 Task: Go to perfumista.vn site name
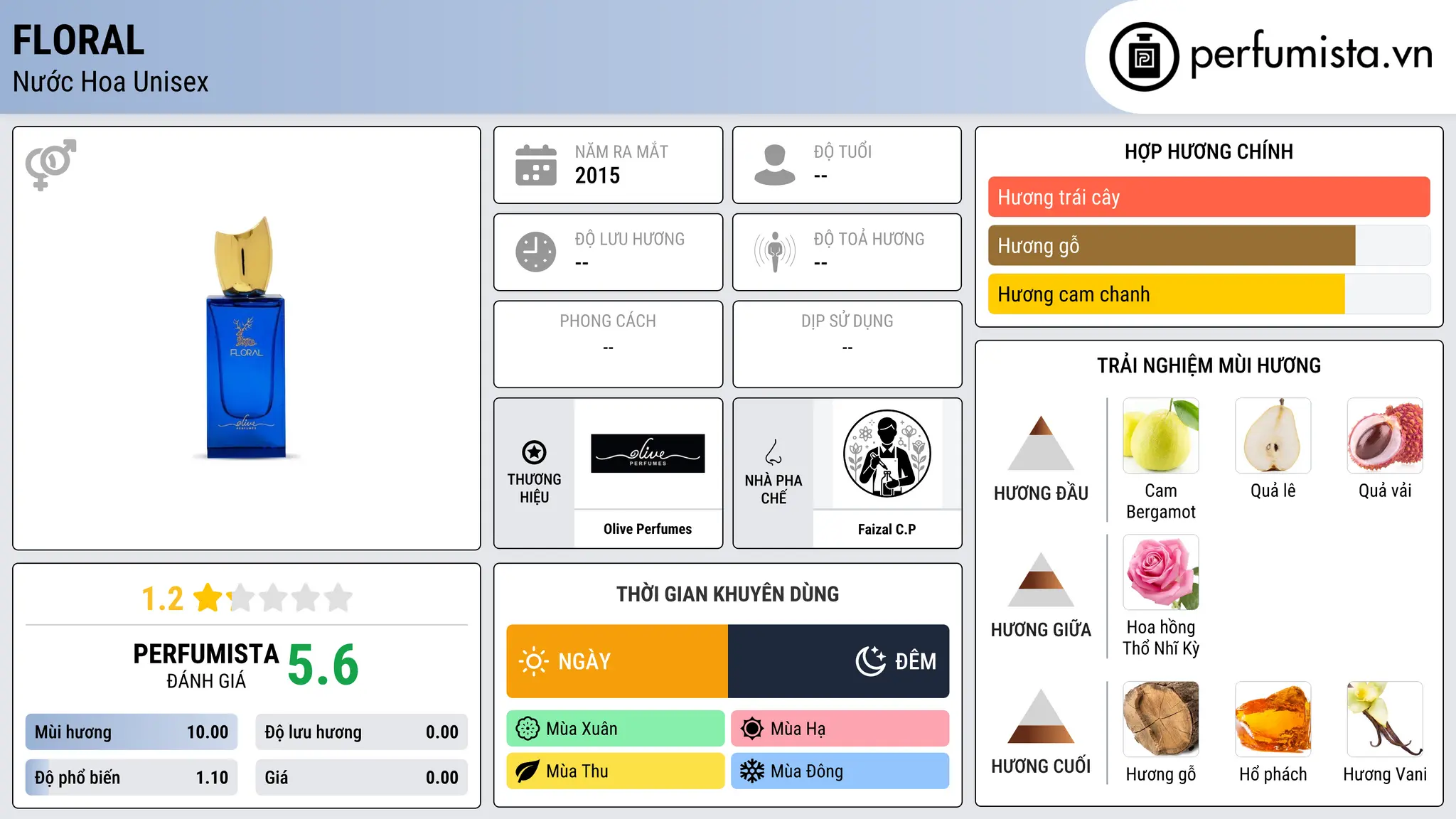pyautogui.click(x=1312, y=54)
